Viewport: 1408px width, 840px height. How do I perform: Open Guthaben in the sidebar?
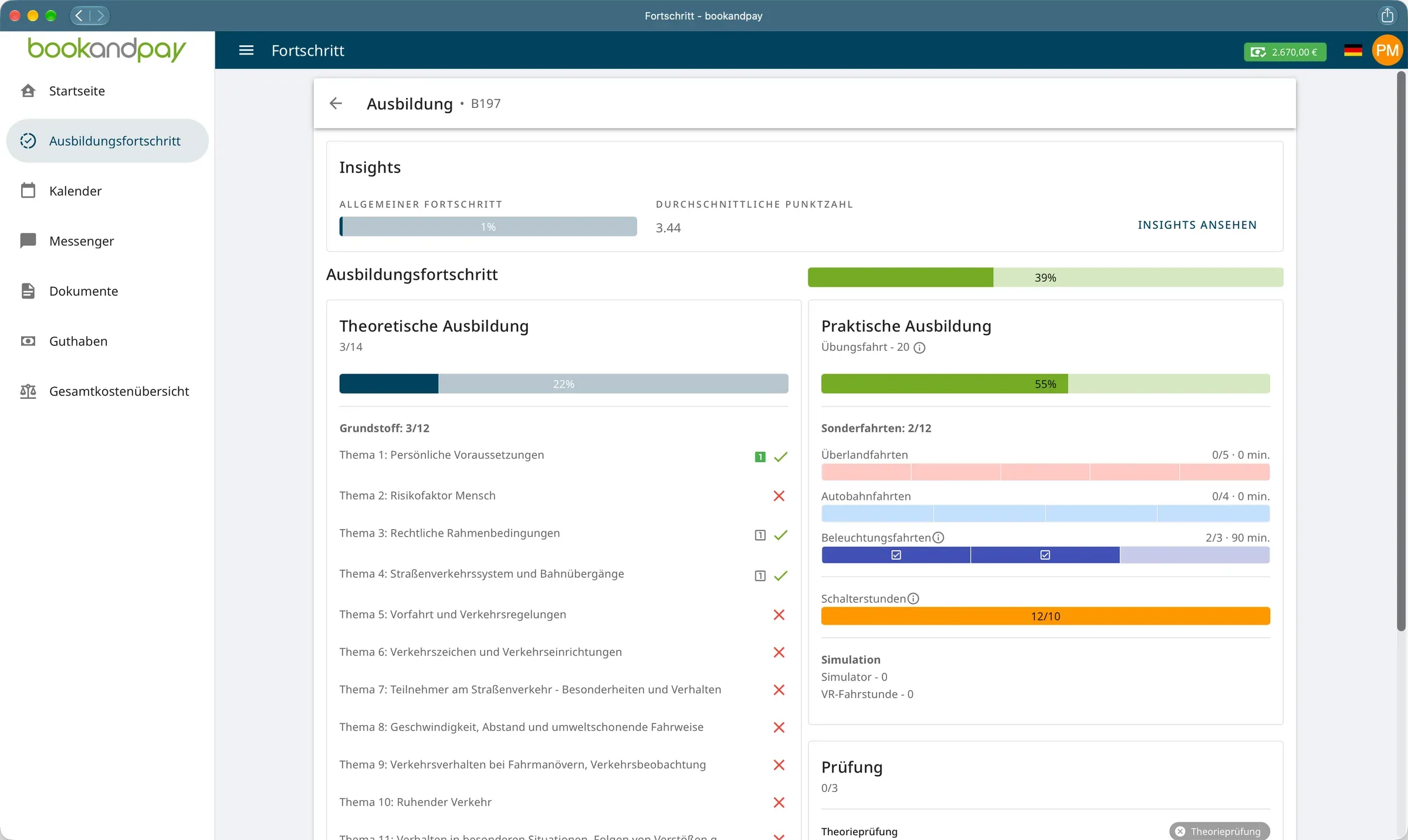pyautogui.click(x=107, y=341)
